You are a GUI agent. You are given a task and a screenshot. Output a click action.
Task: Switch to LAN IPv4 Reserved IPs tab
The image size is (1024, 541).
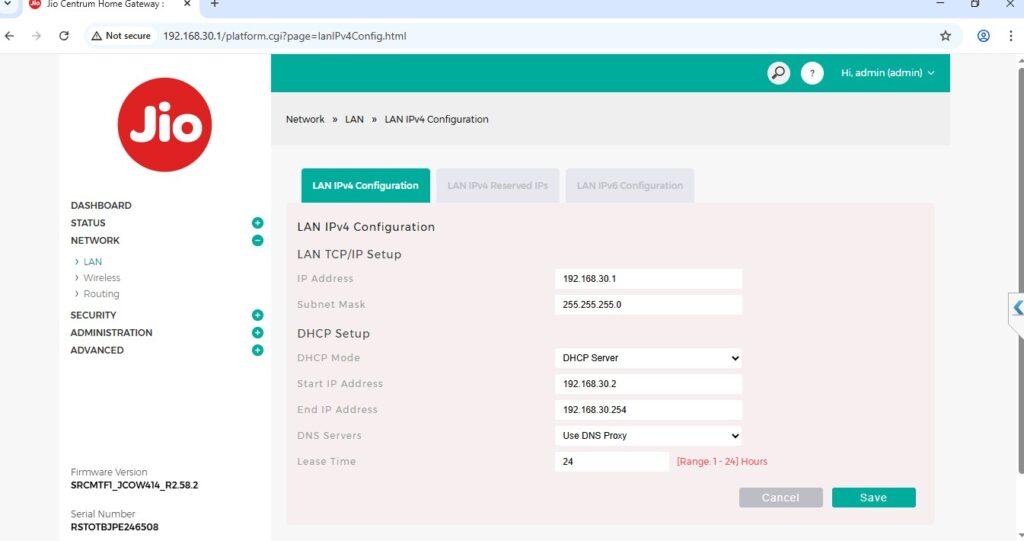coord(498,186)
